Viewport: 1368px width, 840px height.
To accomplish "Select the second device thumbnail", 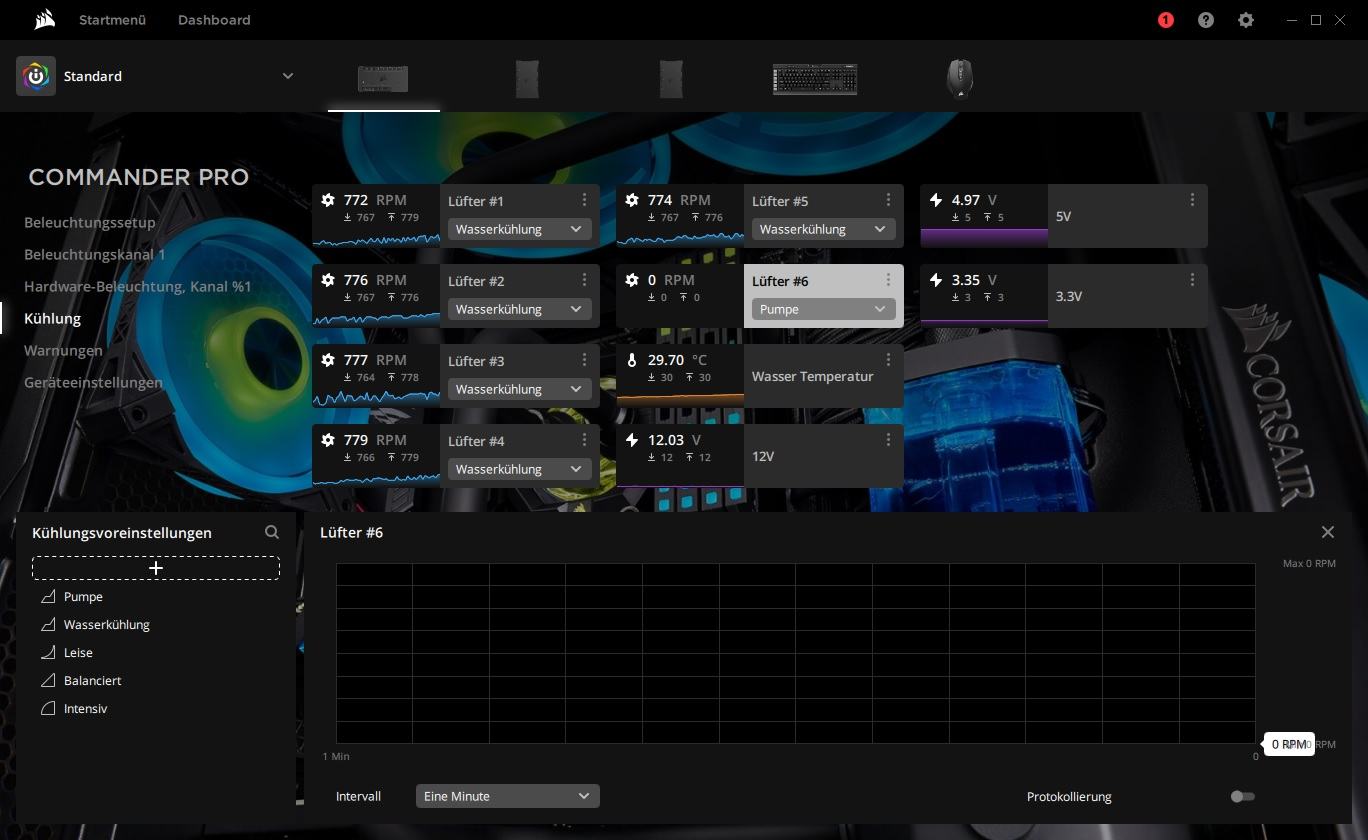I will click(x=527, y=78).
